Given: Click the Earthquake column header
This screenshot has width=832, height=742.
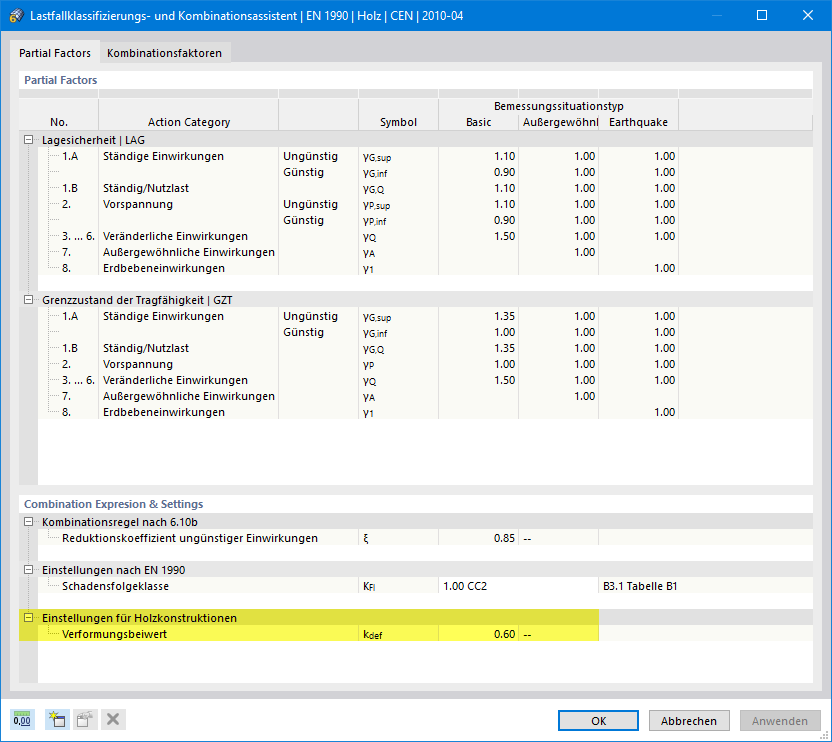Looking at the screenshot, I should (x=638, y=122).
